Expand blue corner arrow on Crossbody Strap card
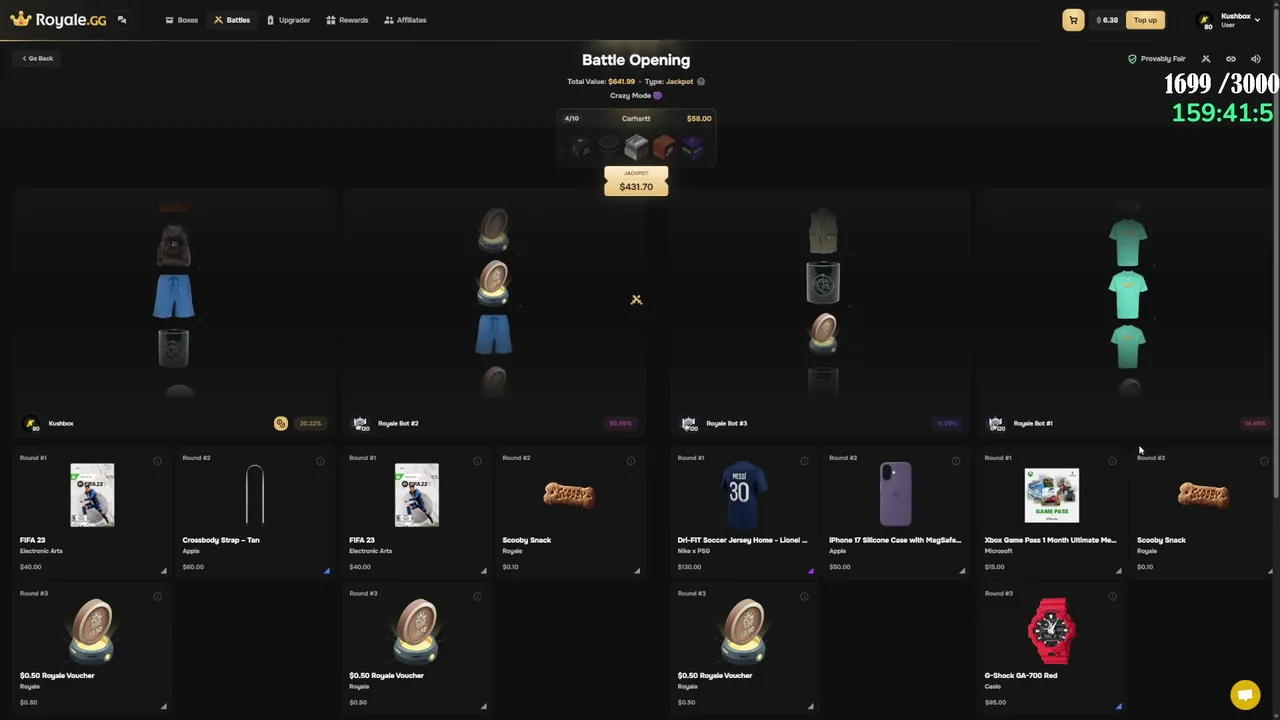 [327, 571]
